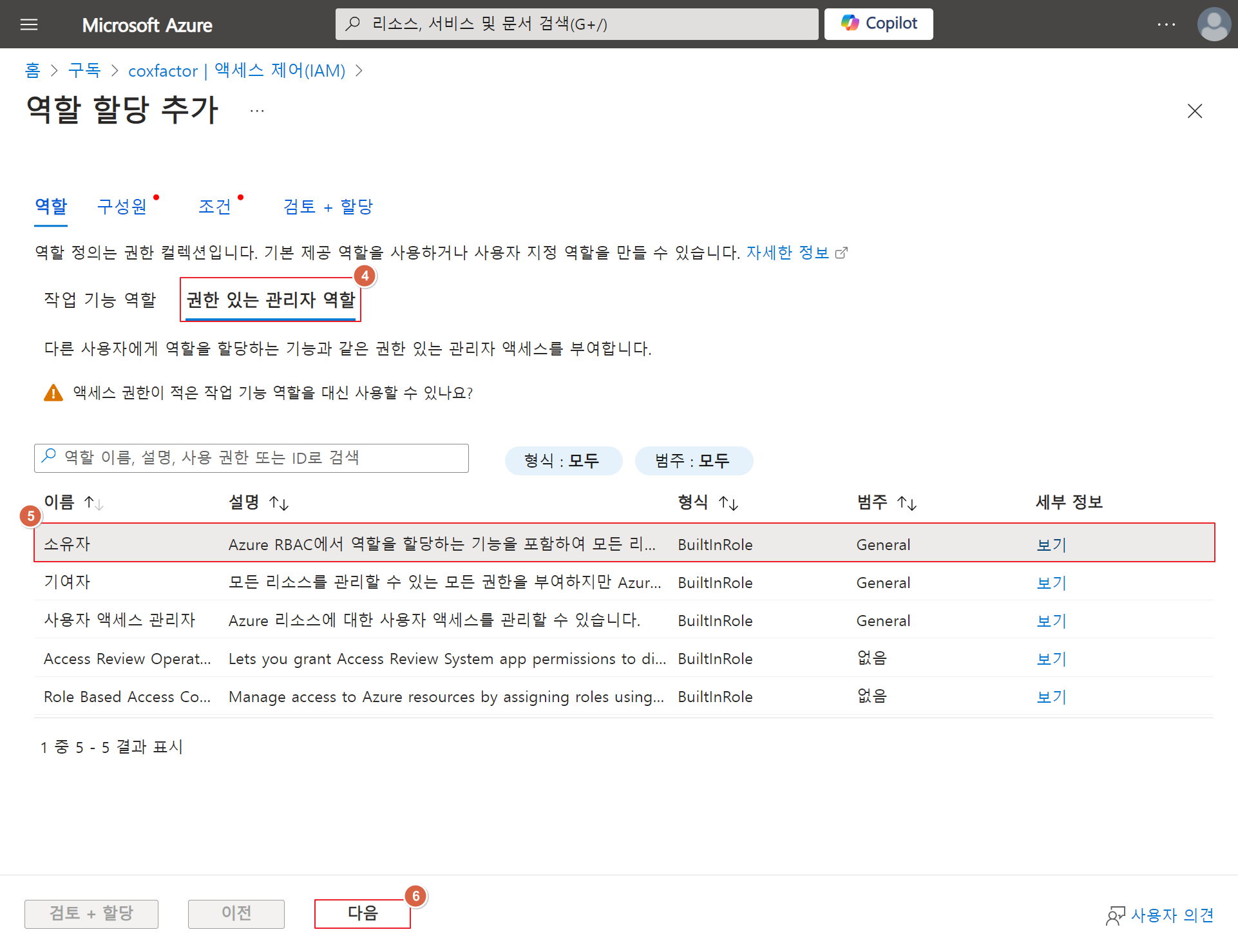This screenshot has width=1238, height=952.
Task: Open the hamburger portal menu
Action: [29, 24]
